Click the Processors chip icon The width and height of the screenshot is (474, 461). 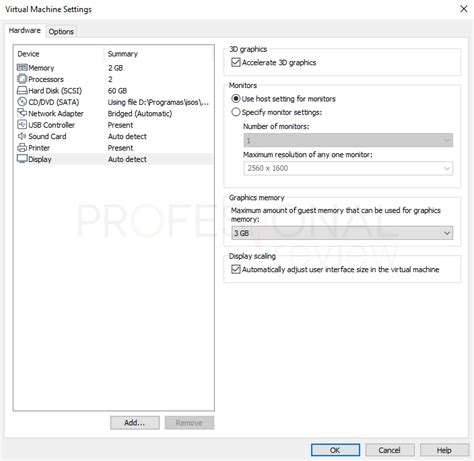[x=22, y=79]
